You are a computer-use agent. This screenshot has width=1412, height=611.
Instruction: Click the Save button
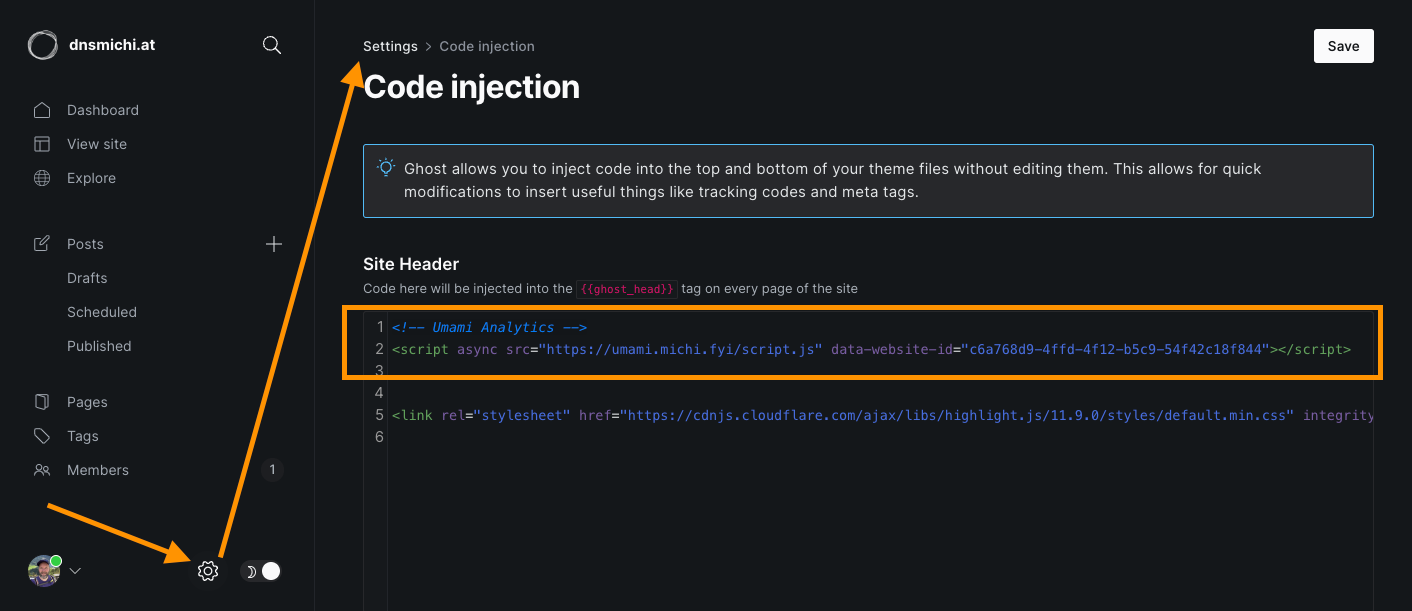[1343, 46]
